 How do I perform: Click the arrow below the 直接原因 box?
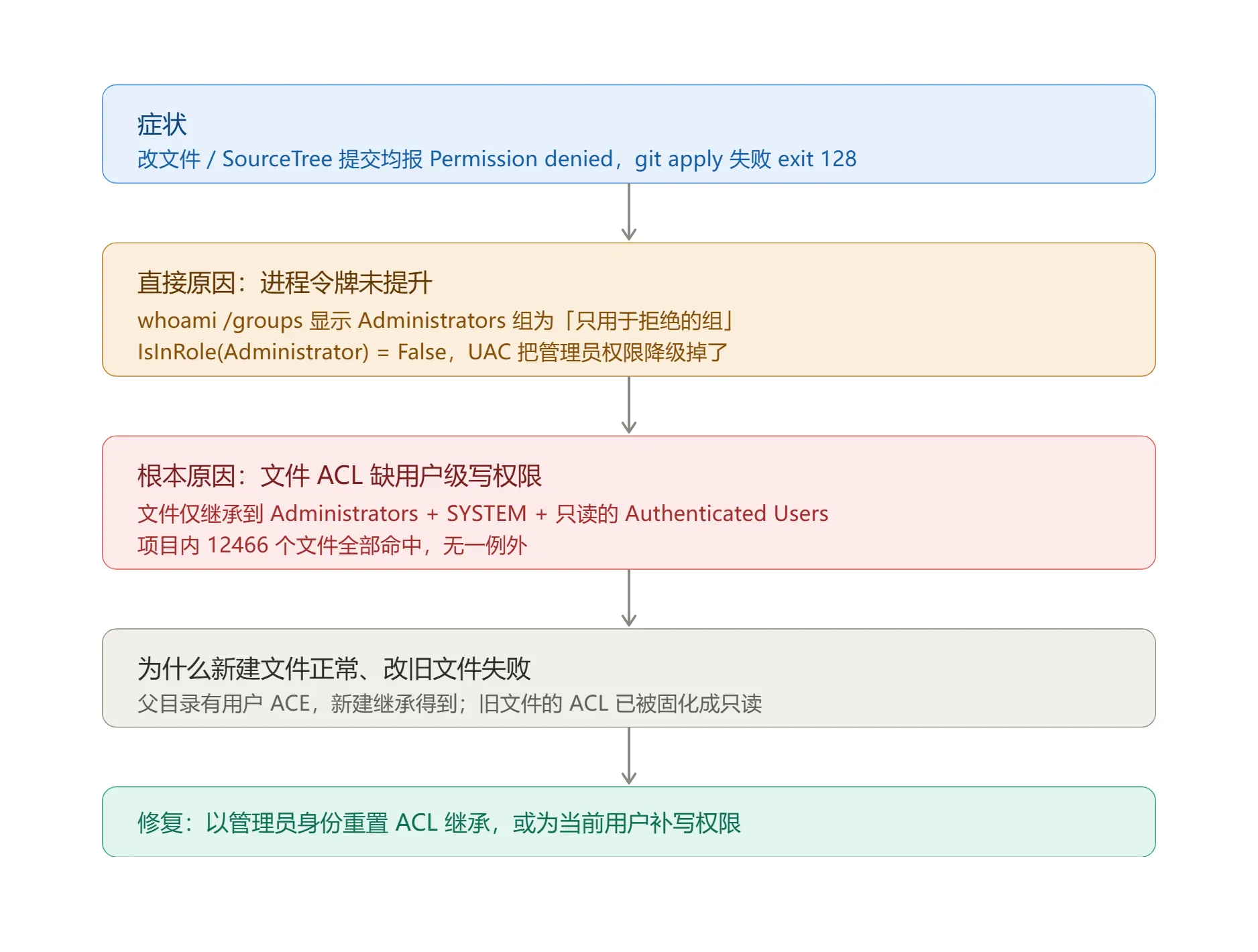pos(628,405)
